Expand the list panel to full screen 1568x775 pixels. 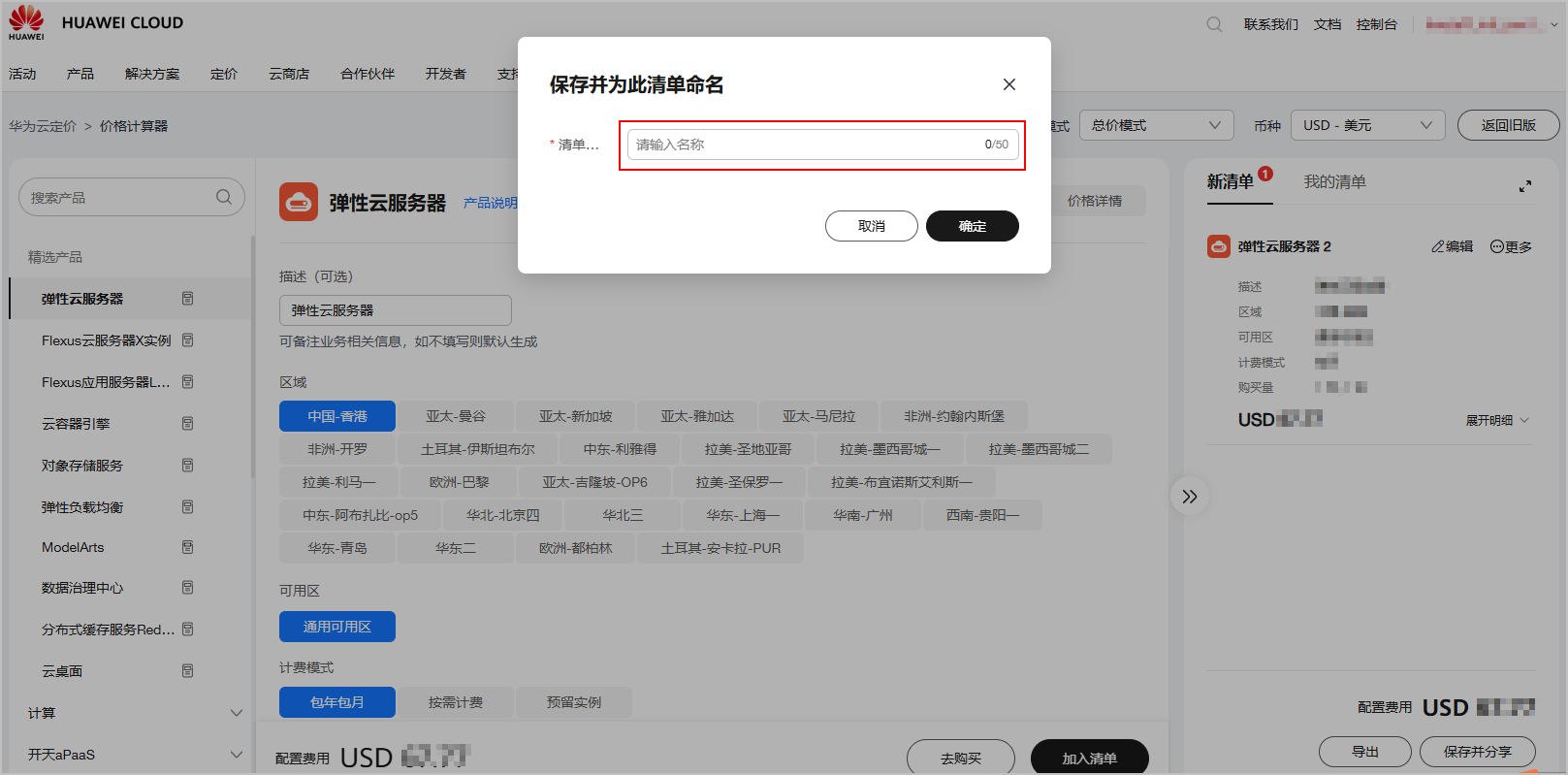point(1525,185)
